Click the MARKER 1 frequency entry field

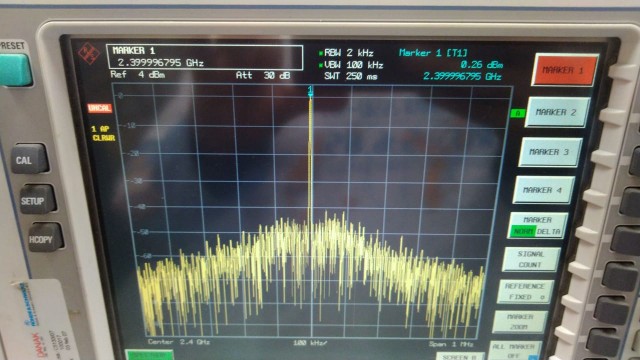pyautogui.click(x=204, y=57)
